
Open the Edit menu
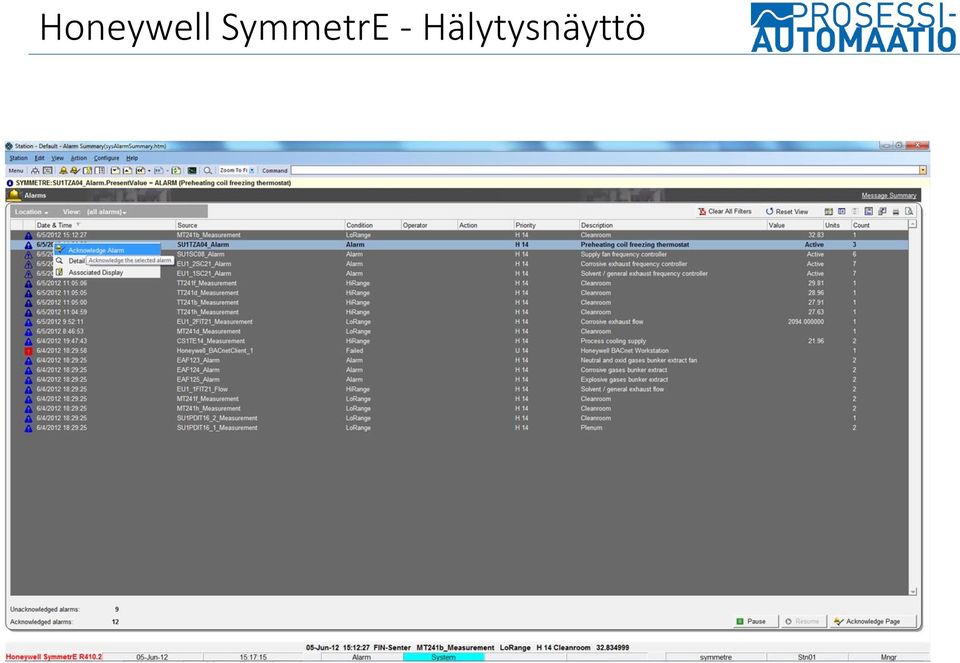tap(39, 158)
